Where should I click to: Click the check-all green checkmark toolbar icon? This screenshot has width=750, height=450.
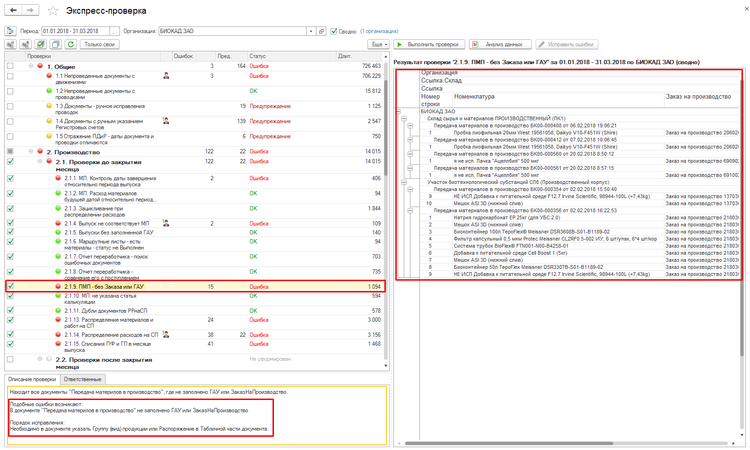41,44
